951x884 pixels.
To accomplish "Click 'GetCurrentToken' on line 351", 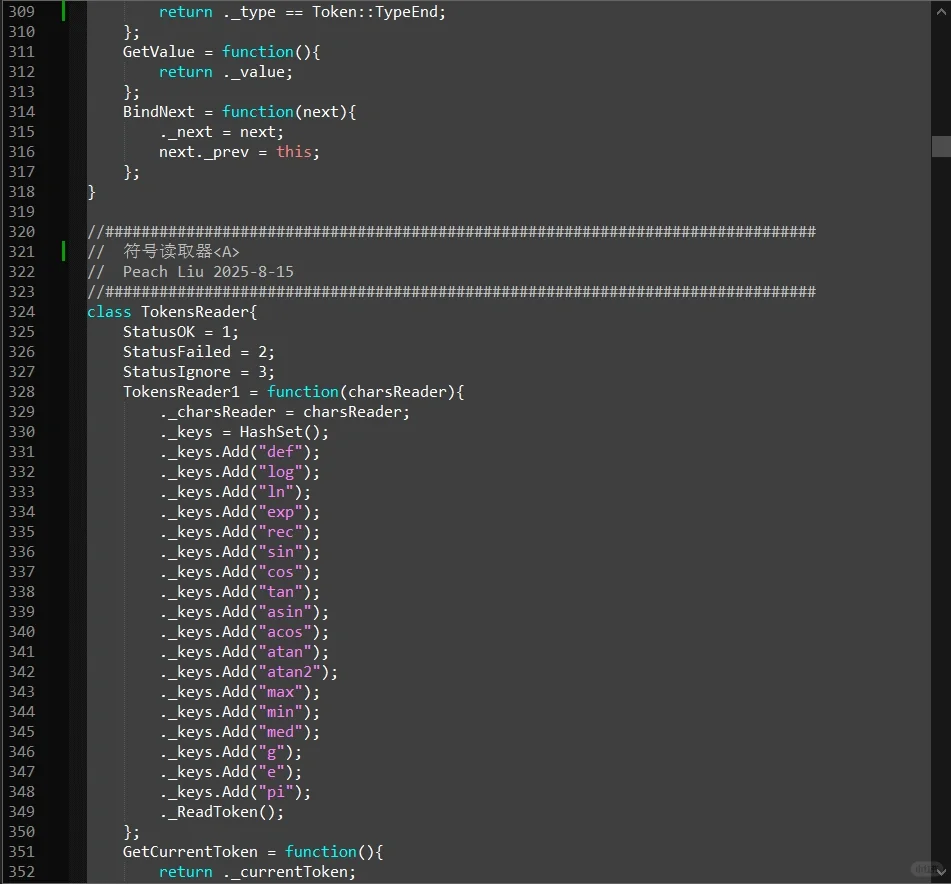I will click(190, 852).
